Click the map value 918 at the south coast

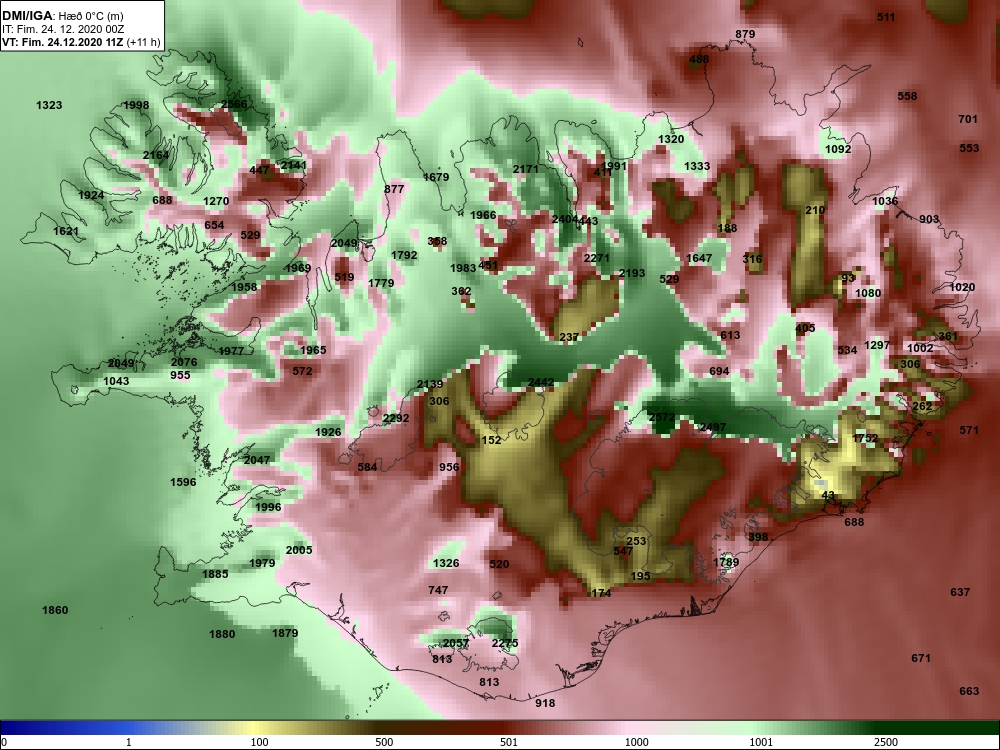click(545, 703)
